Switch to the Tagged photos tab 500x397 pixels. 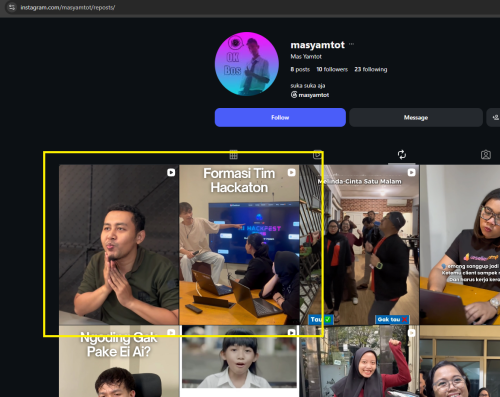(x=486, y=155)
